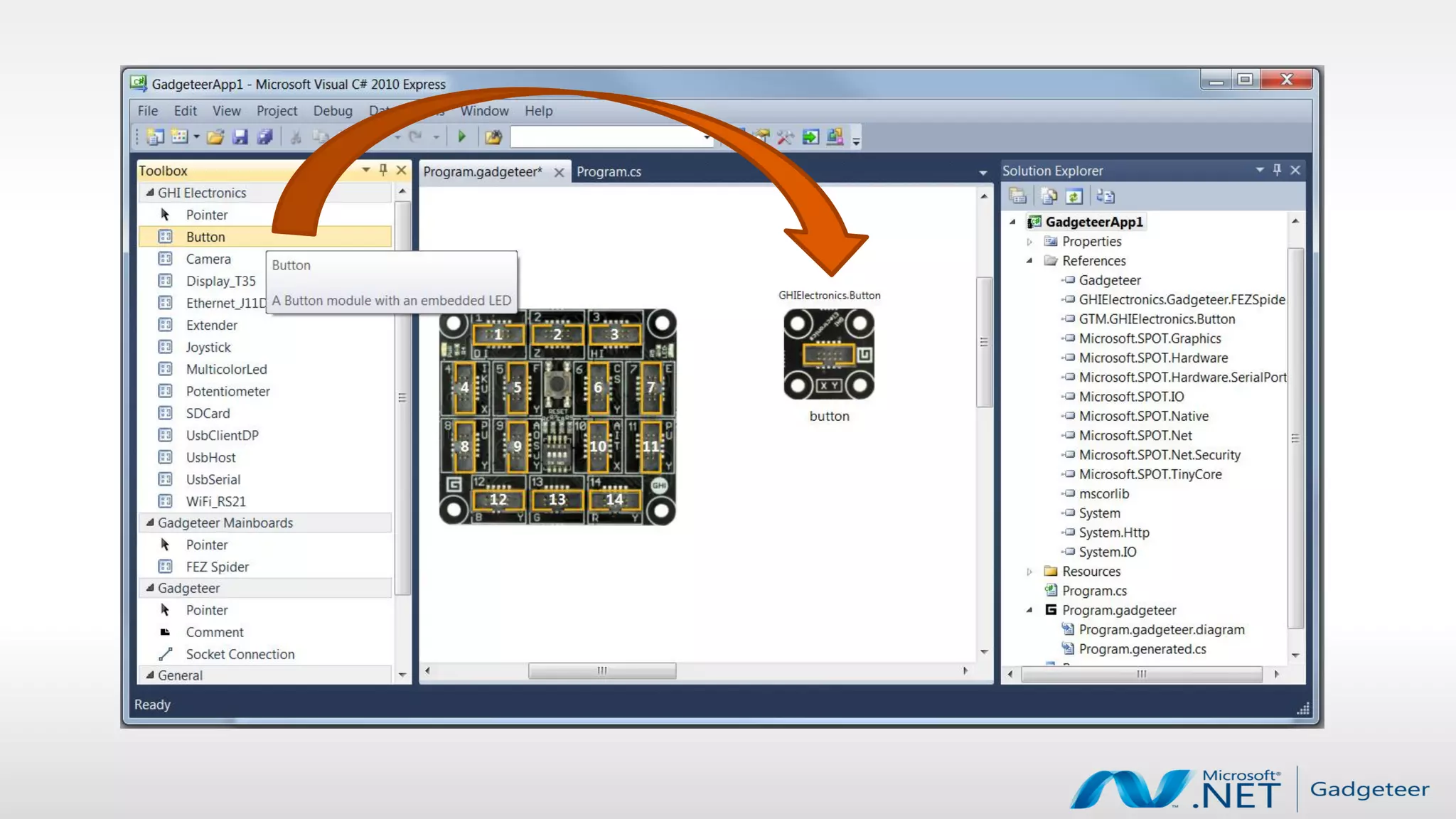Image resolution: width=1456 pixels, height=819 pixels.
Task: Collapse the GHI Electronics toolbox group
Action: point(150,193)
